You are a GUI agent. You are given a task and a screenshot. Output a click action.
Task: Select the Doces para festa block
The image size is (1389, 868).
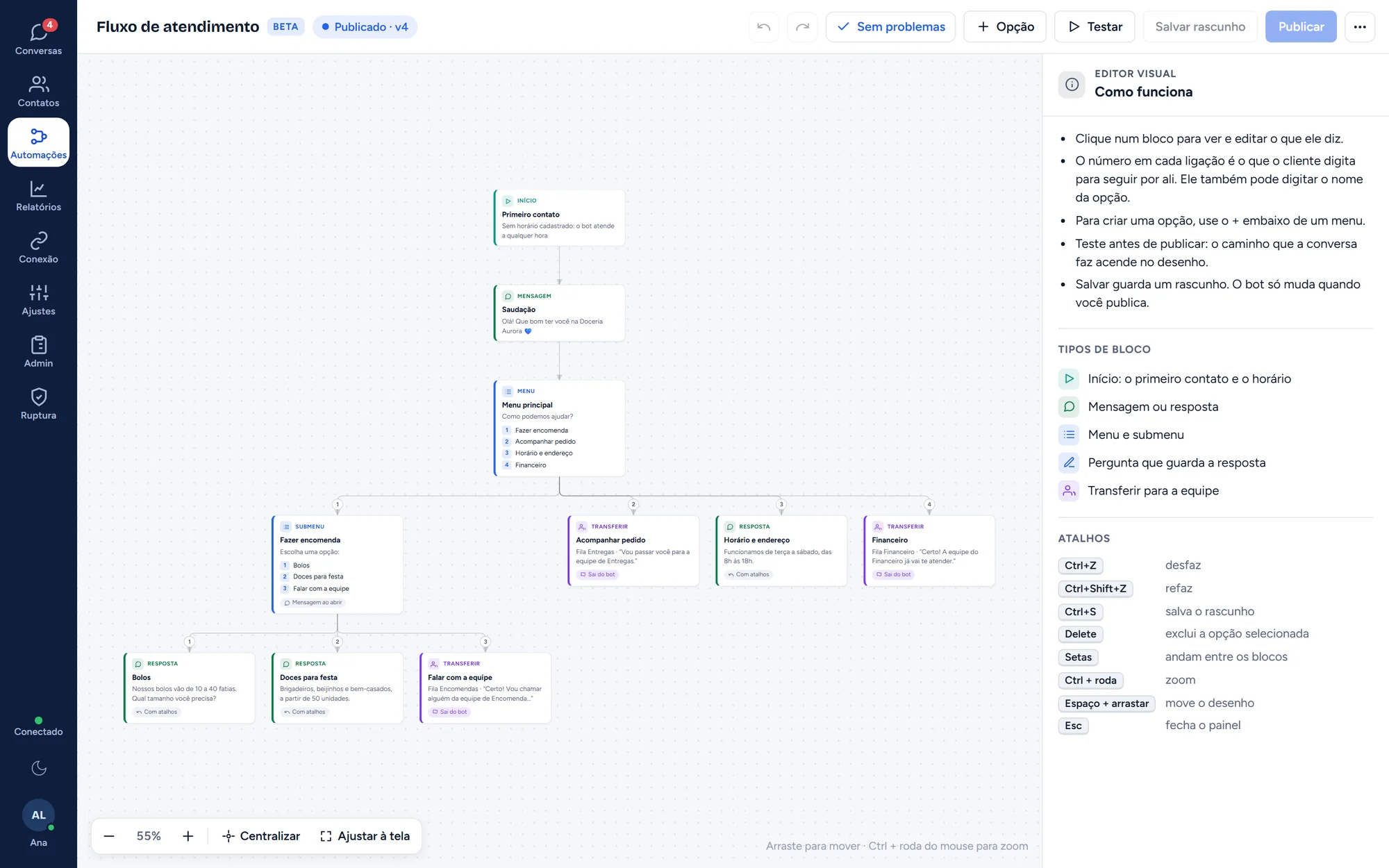[x=338, y=687]
